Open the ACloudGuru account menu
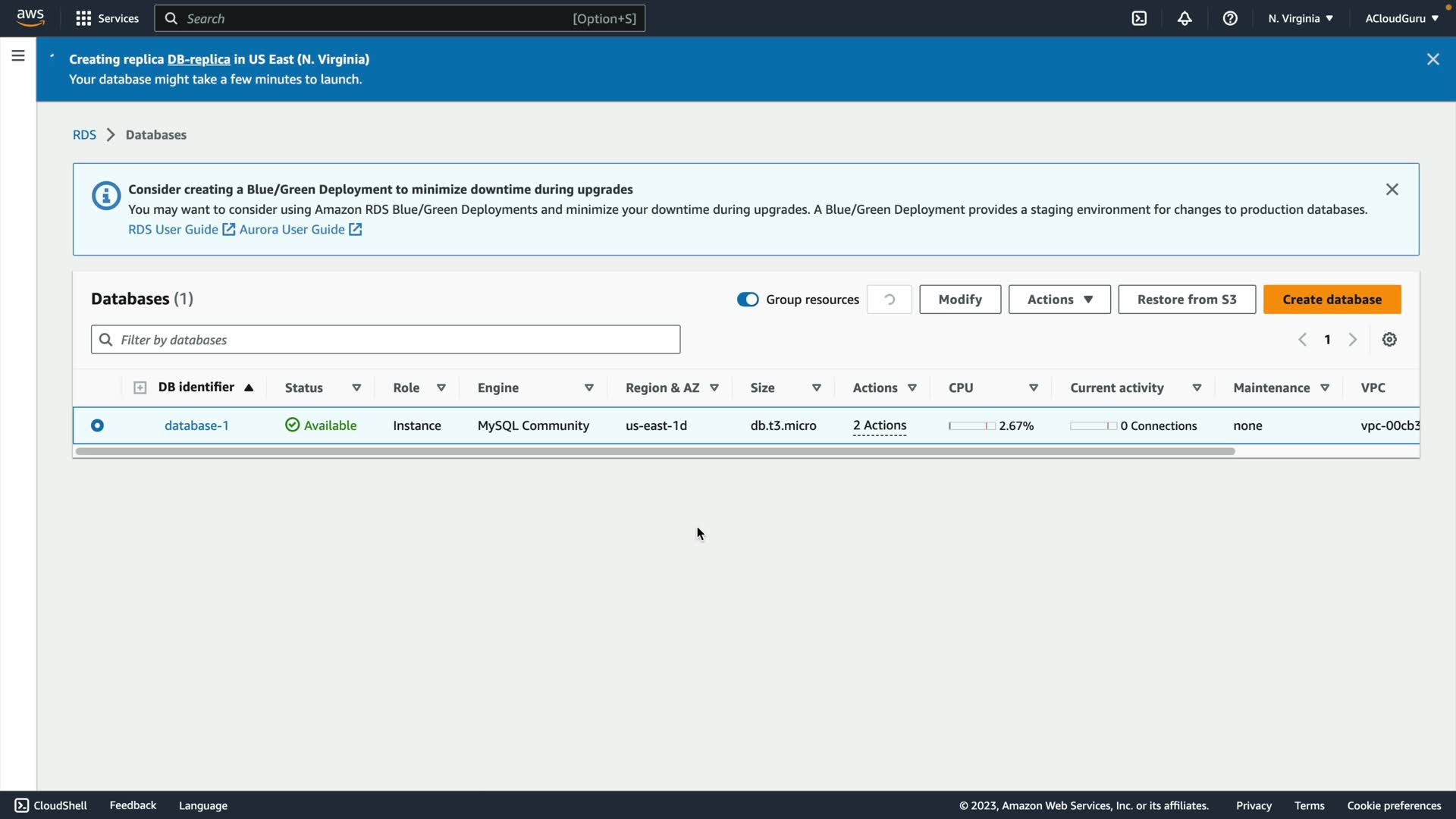The image size is (1456, 819). (x=1401, y=18)
